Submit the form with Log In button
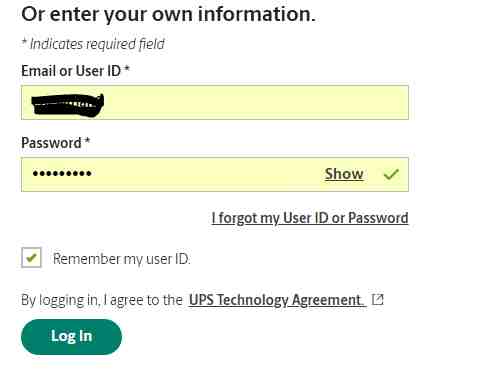 [71, 337]
